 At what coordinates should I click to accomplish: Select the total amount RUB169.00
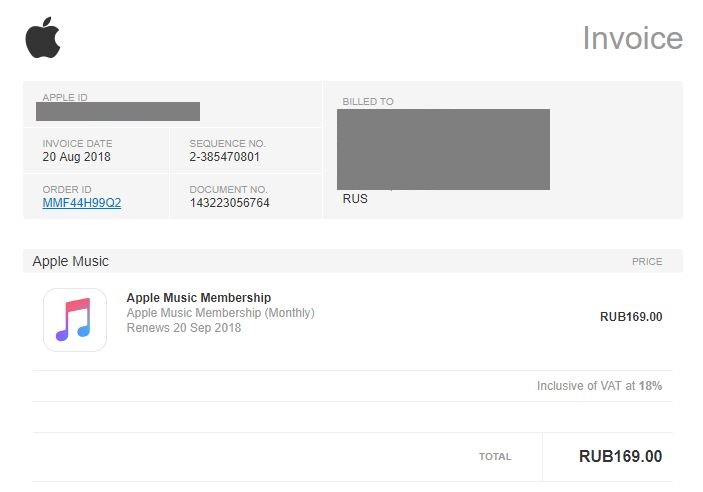[x=620, y=457]
